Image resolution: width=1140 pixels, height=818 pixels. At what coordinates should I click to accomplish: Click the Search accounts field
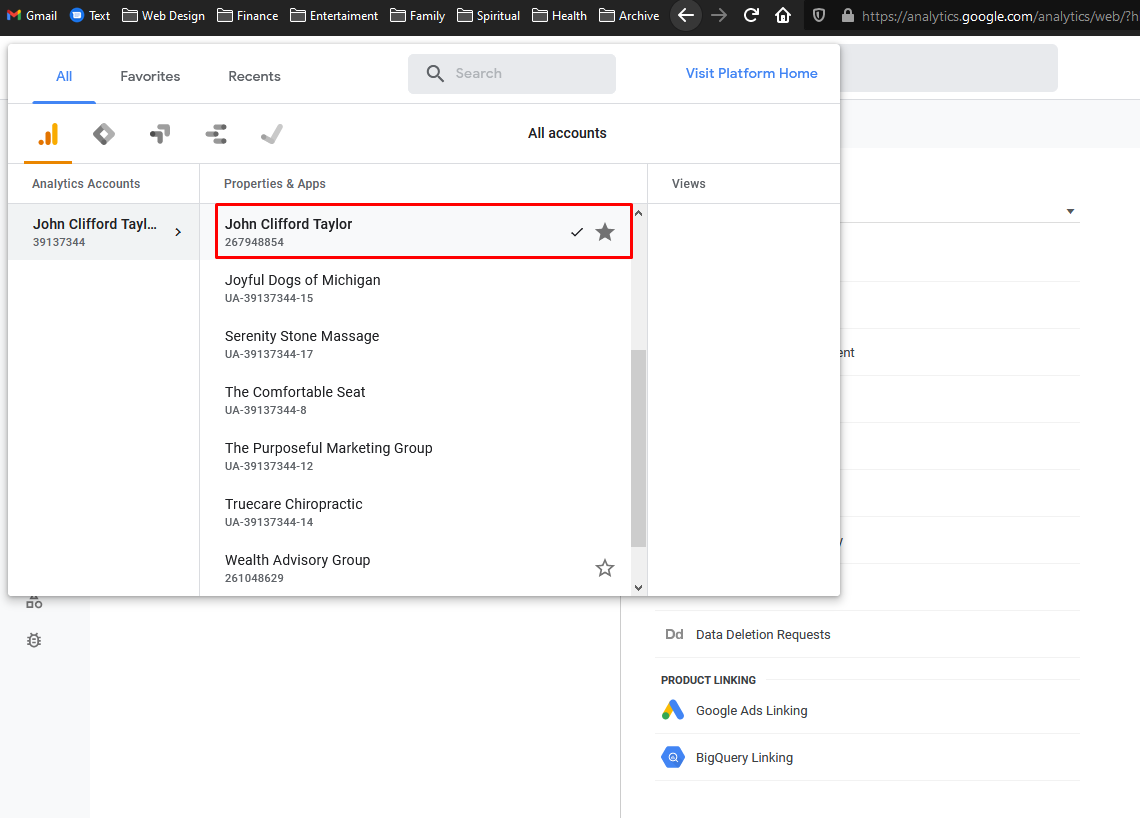click(512, 73)
